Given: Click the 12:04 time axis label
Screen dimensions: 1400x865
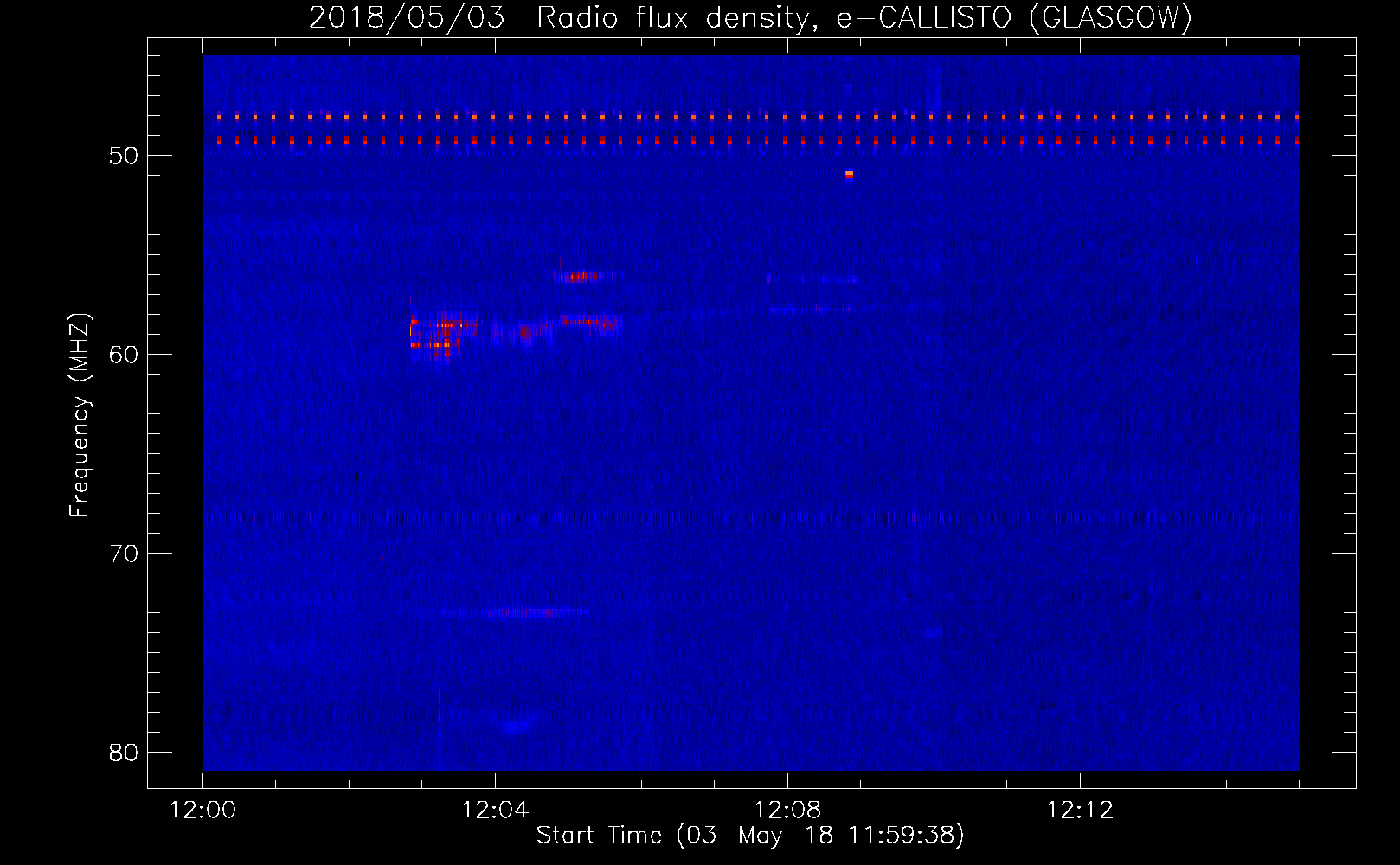Looking at the screenshot, I should [x=495, y=811].
